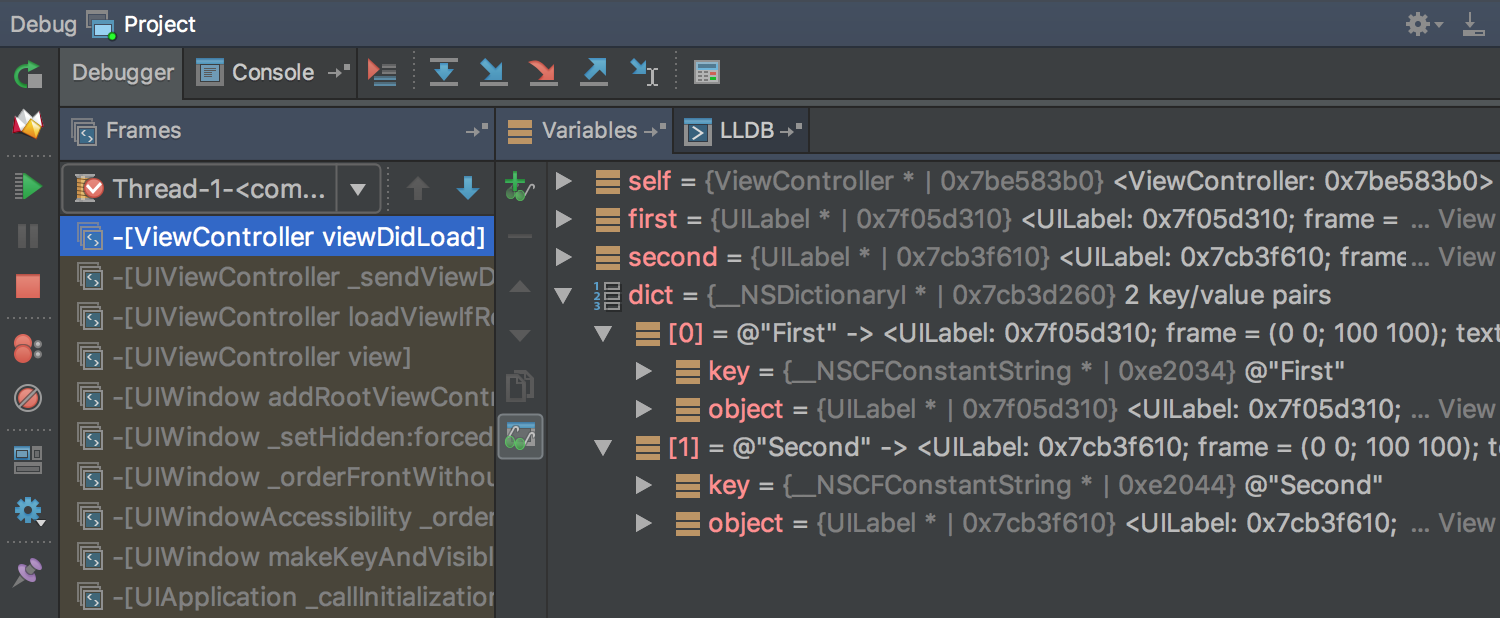Stop debugging with the red square

(28, 287)
